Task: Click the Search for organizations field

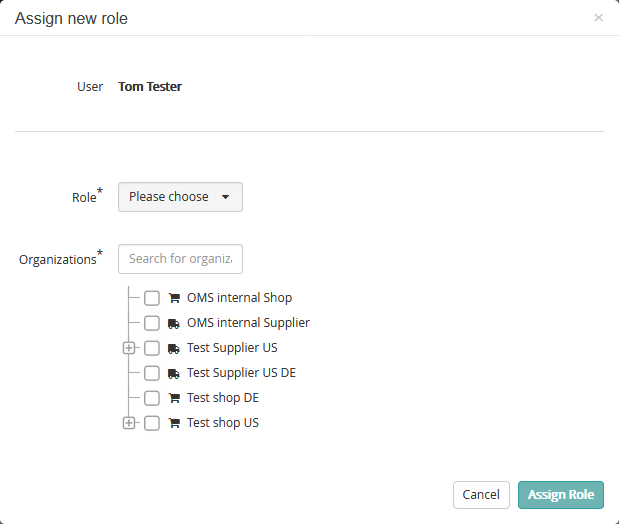Action: [180, 259]
